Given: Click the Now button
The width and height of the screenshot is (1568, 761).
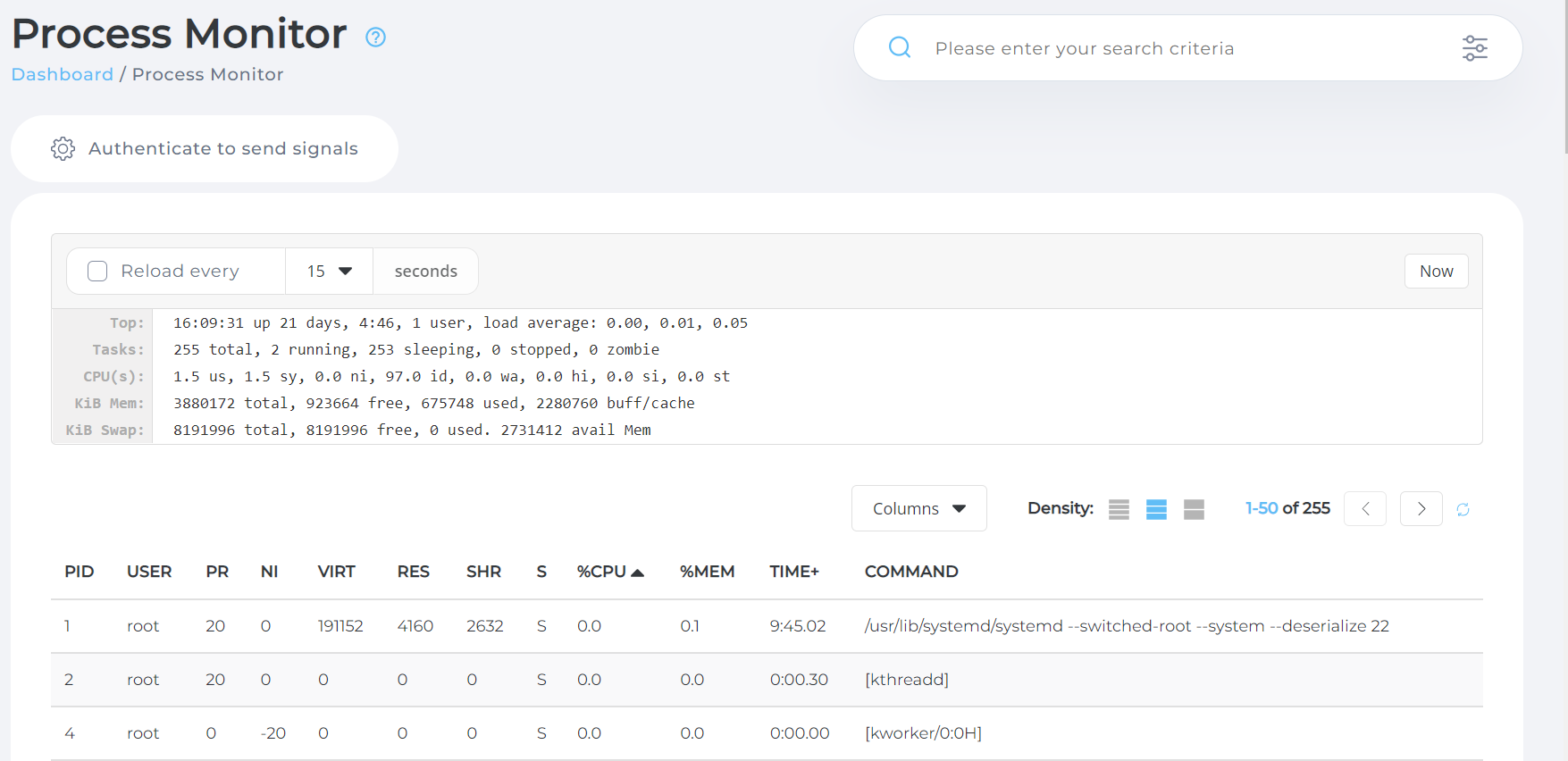Looking at the screenshot, I should coord(1436,271).
